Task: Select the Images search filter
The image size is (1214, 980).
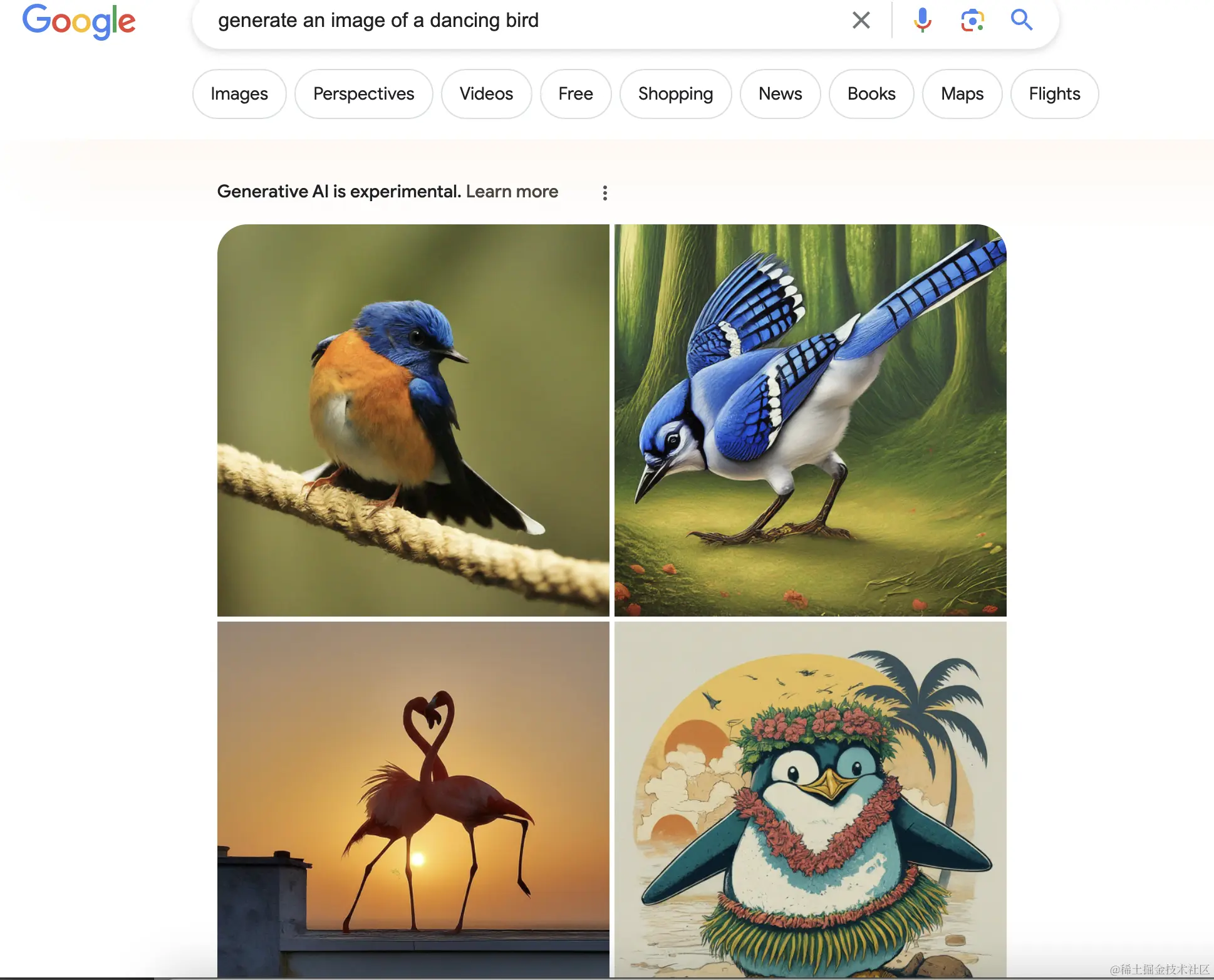Action: [x=239, y=94]
